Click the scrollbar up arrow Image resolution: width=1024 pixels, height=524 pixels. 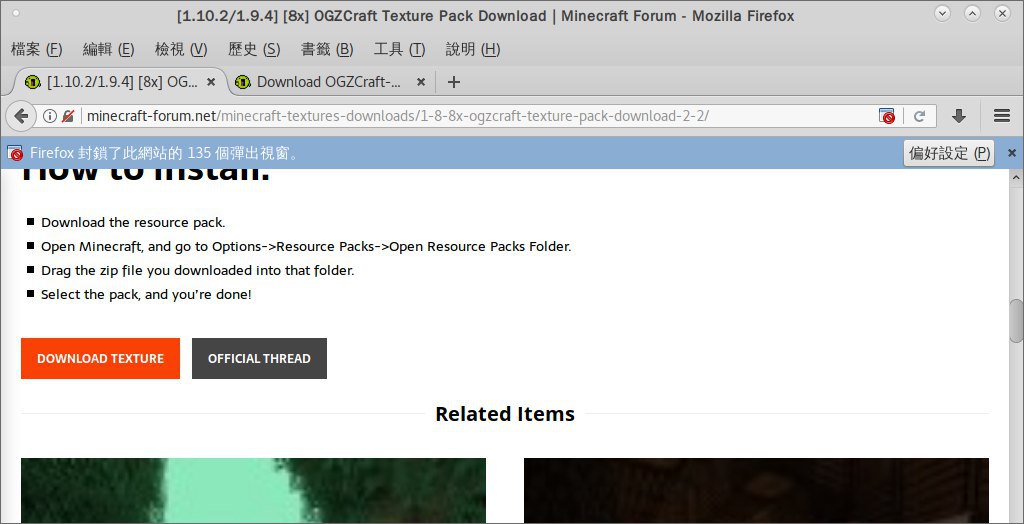coord(1016,177)
